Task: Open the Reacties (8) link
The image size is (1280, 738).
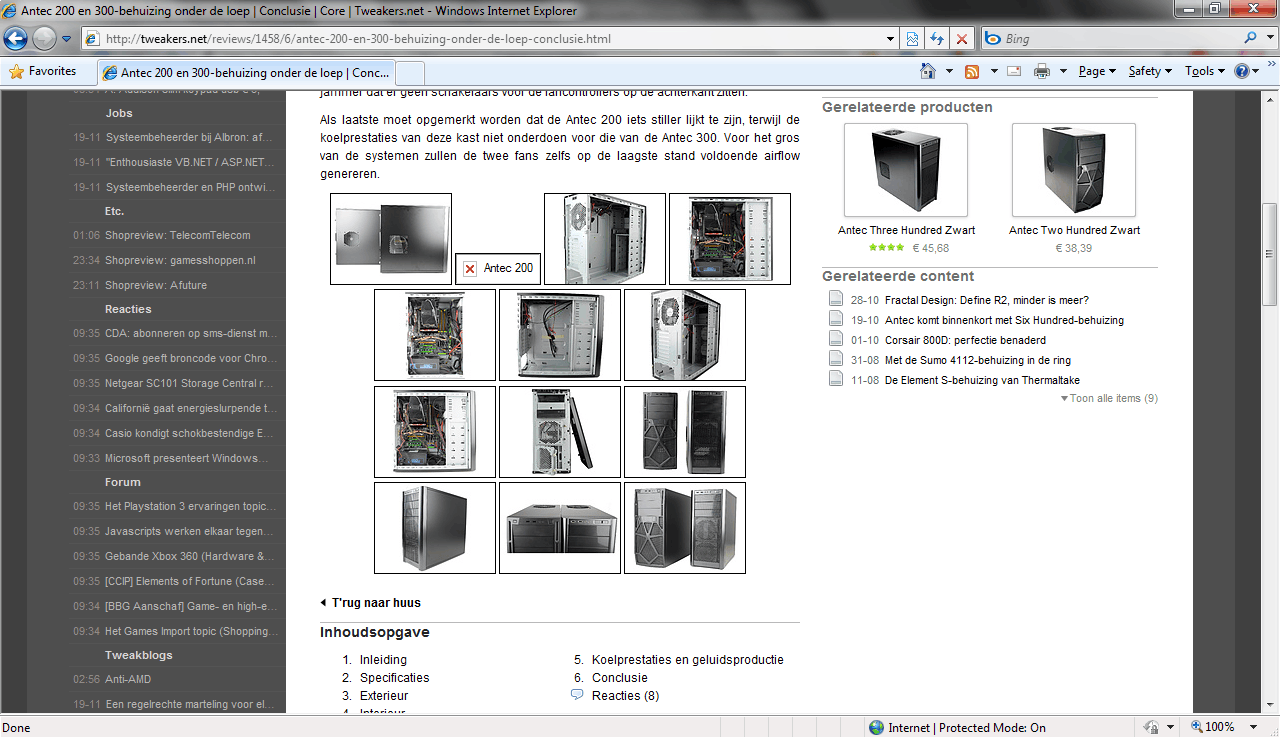Action: [625, 696]
